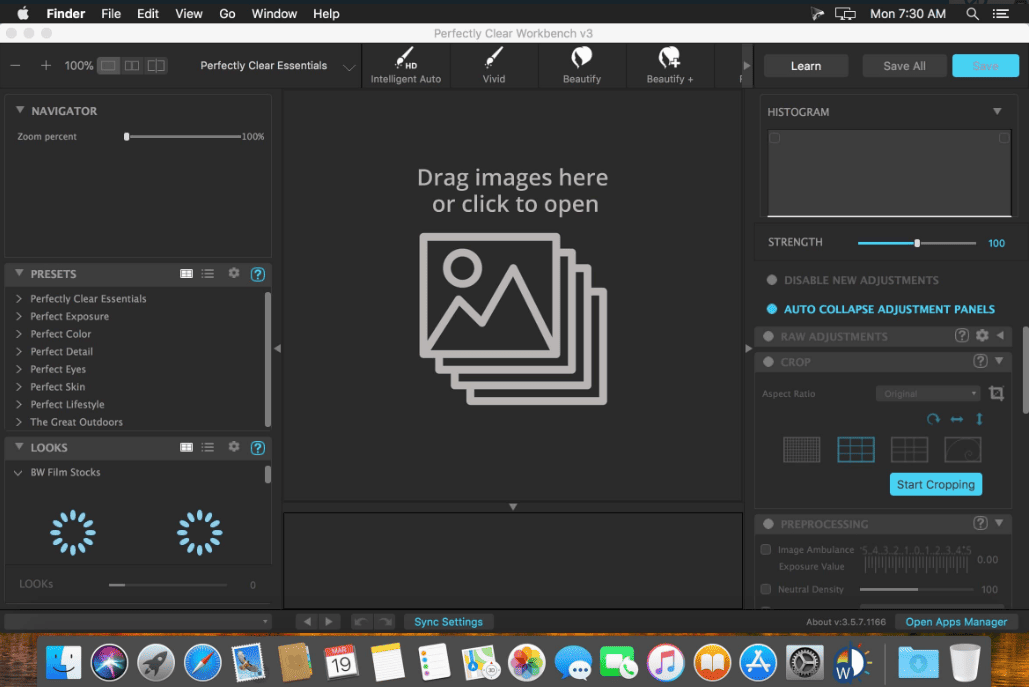Apply the Beautify + preset
This screenshot has width=1029, height=687.
[x=669, y=66]
